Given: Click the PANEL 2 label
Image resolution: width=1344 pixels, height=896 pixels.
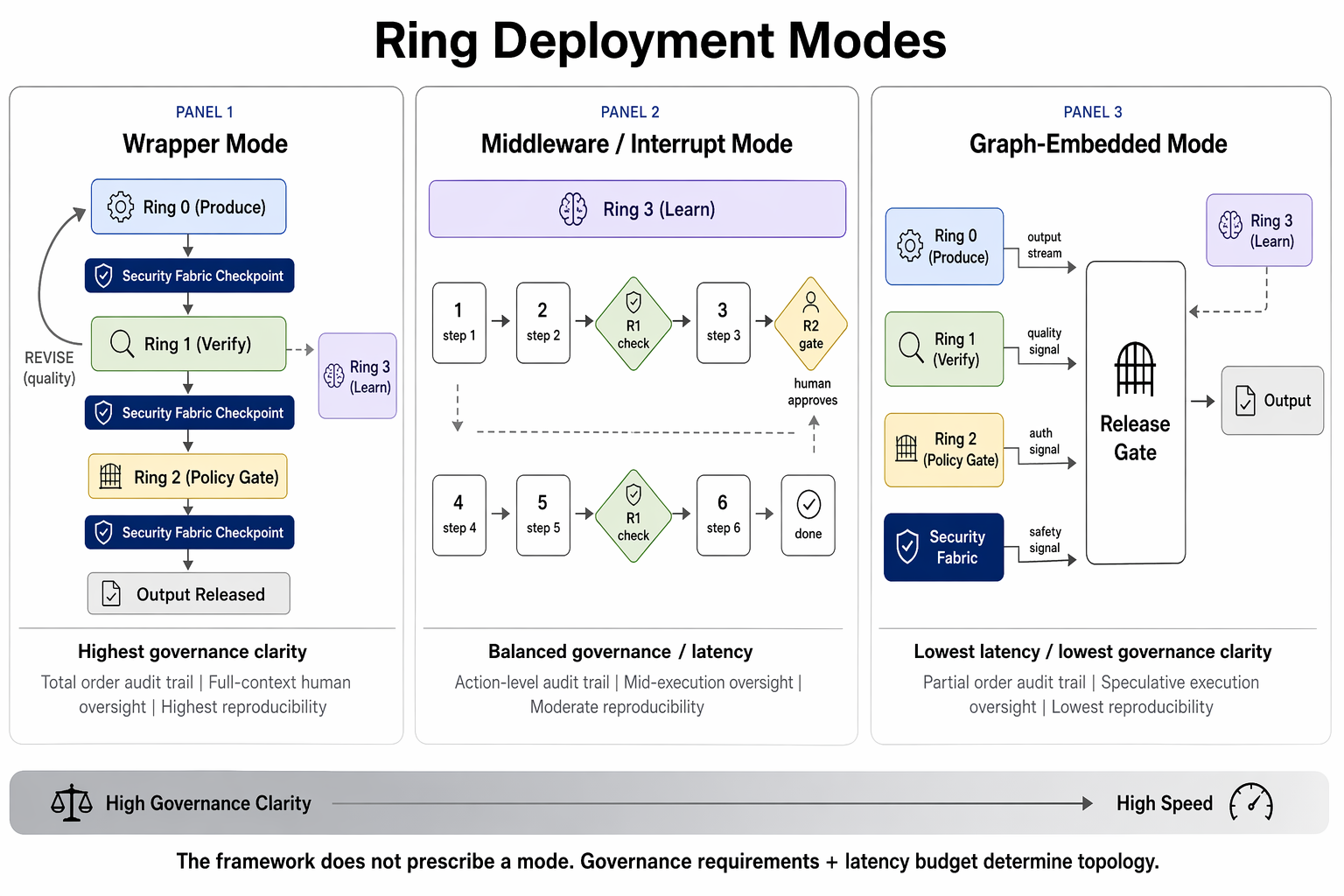Looking at the screenshot, I should pos(630,112).
